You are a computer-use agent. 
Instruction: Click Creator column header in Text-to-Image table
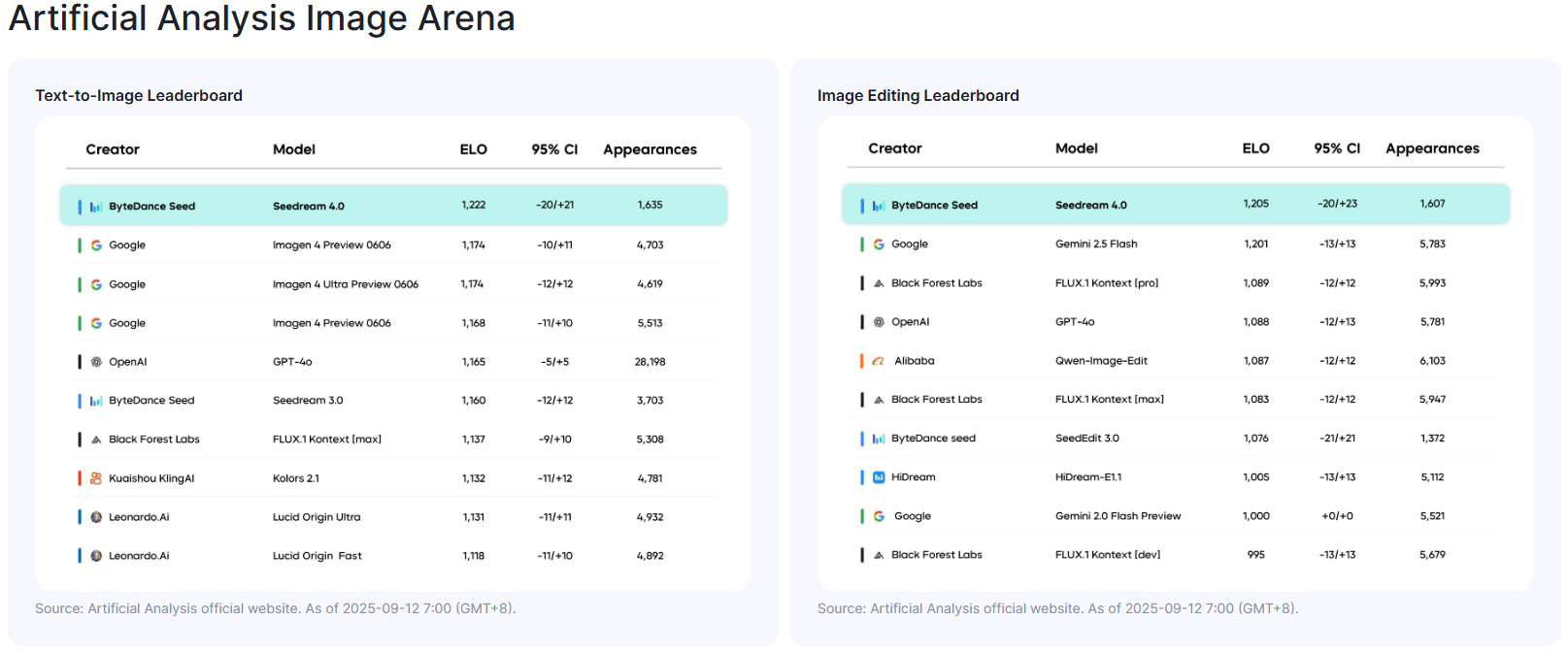coord(113,149)
